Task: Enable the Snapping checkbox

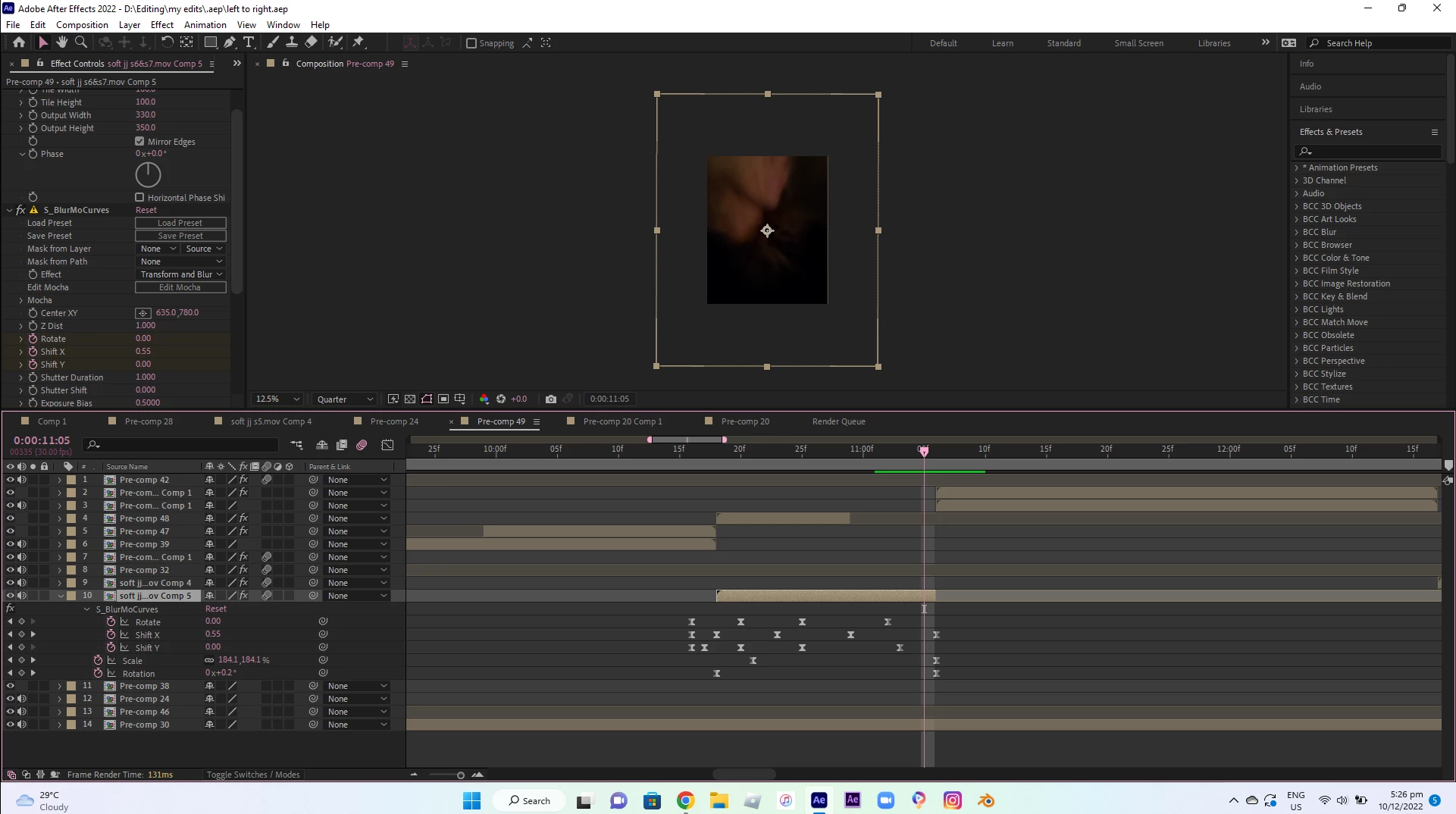Action: tap(471, 43)
